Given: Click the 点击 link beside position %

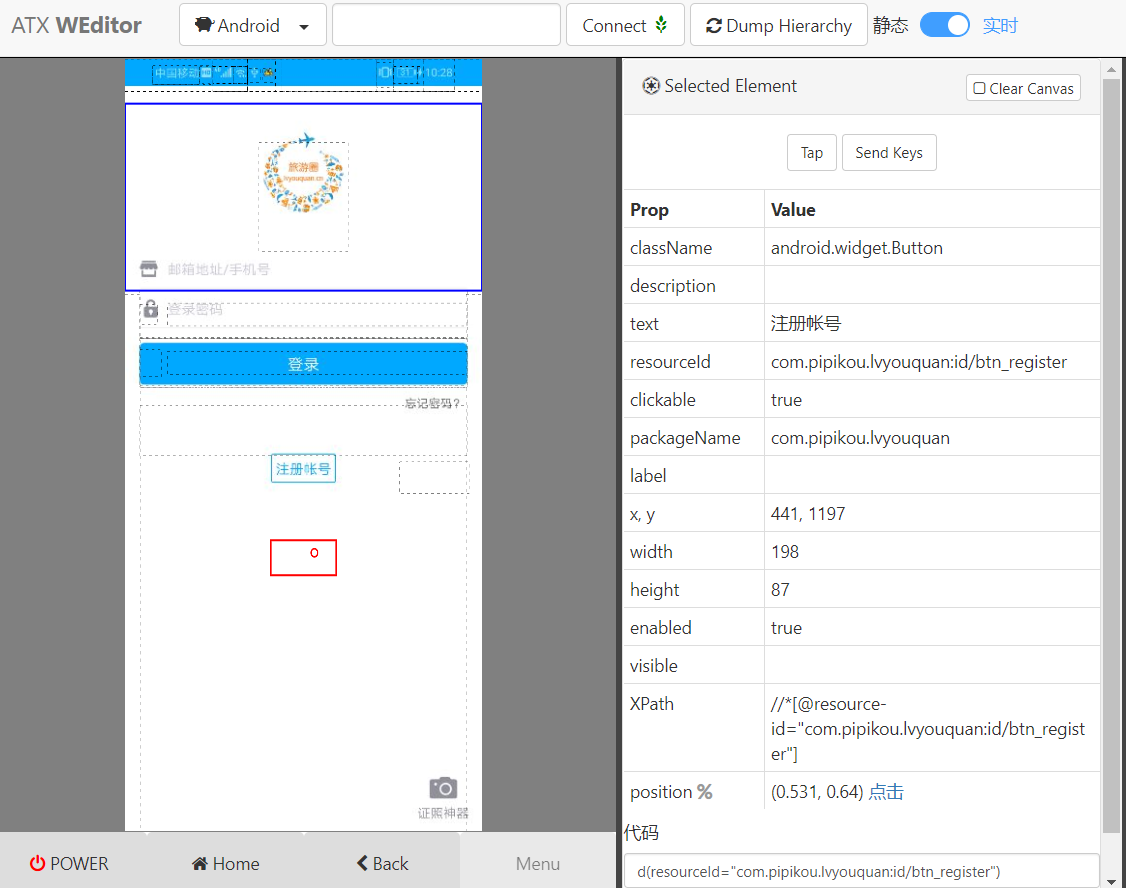Looking at the screenshot, I should point(884,791).
